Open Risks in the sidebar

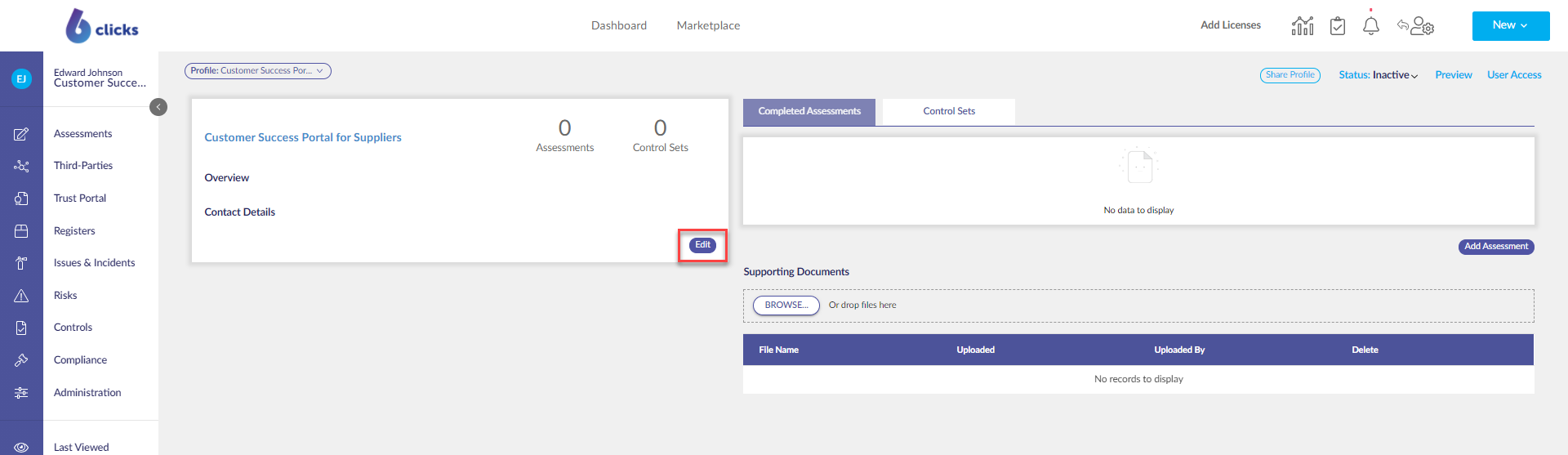pyautogui.click(x=65, y=296)
